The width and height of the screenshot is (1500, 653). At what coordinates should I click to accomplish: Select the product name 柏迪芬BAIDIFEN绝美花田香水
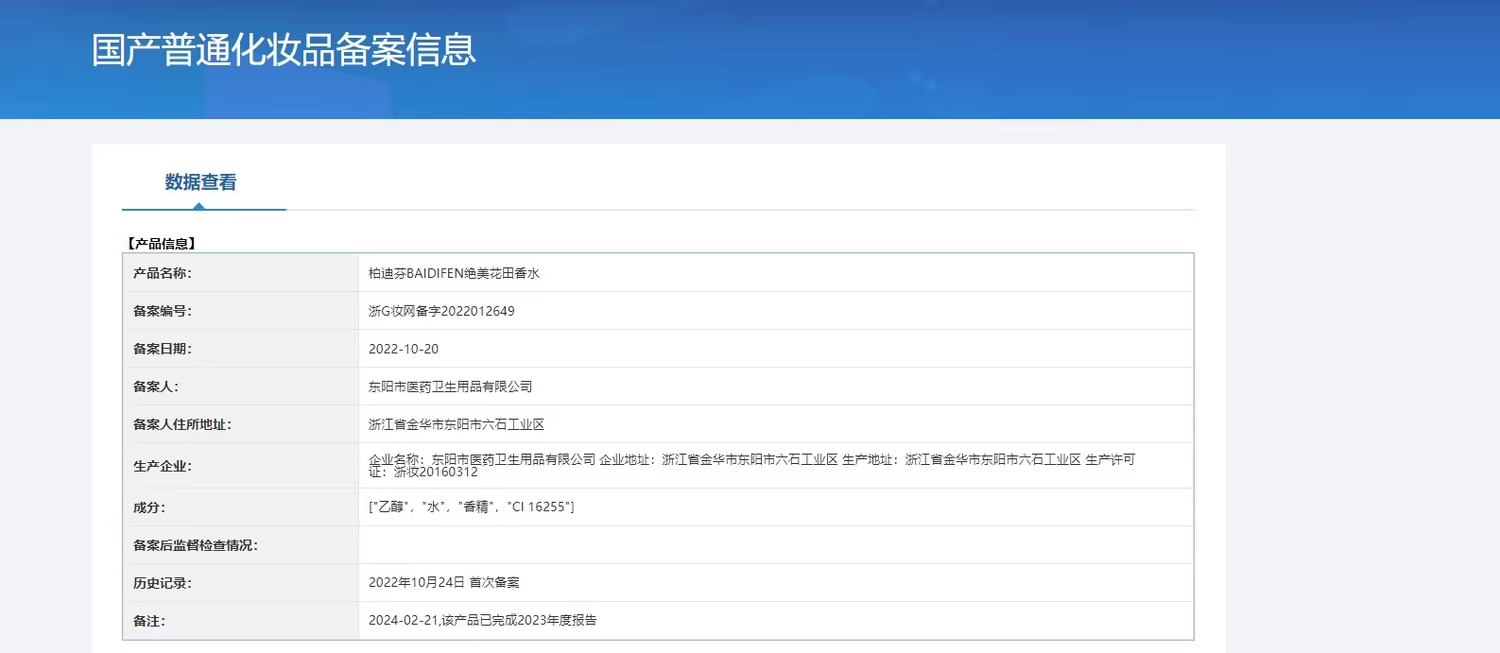pyautogui.click(x=454, y=273)
